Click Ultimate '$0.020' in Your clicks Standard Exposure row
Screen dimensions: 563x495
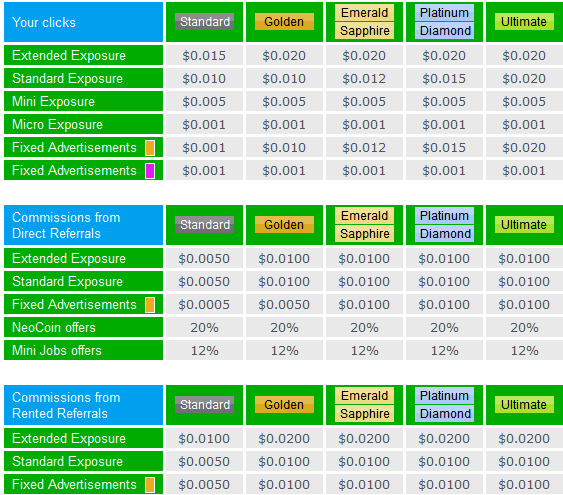[524, 79]
